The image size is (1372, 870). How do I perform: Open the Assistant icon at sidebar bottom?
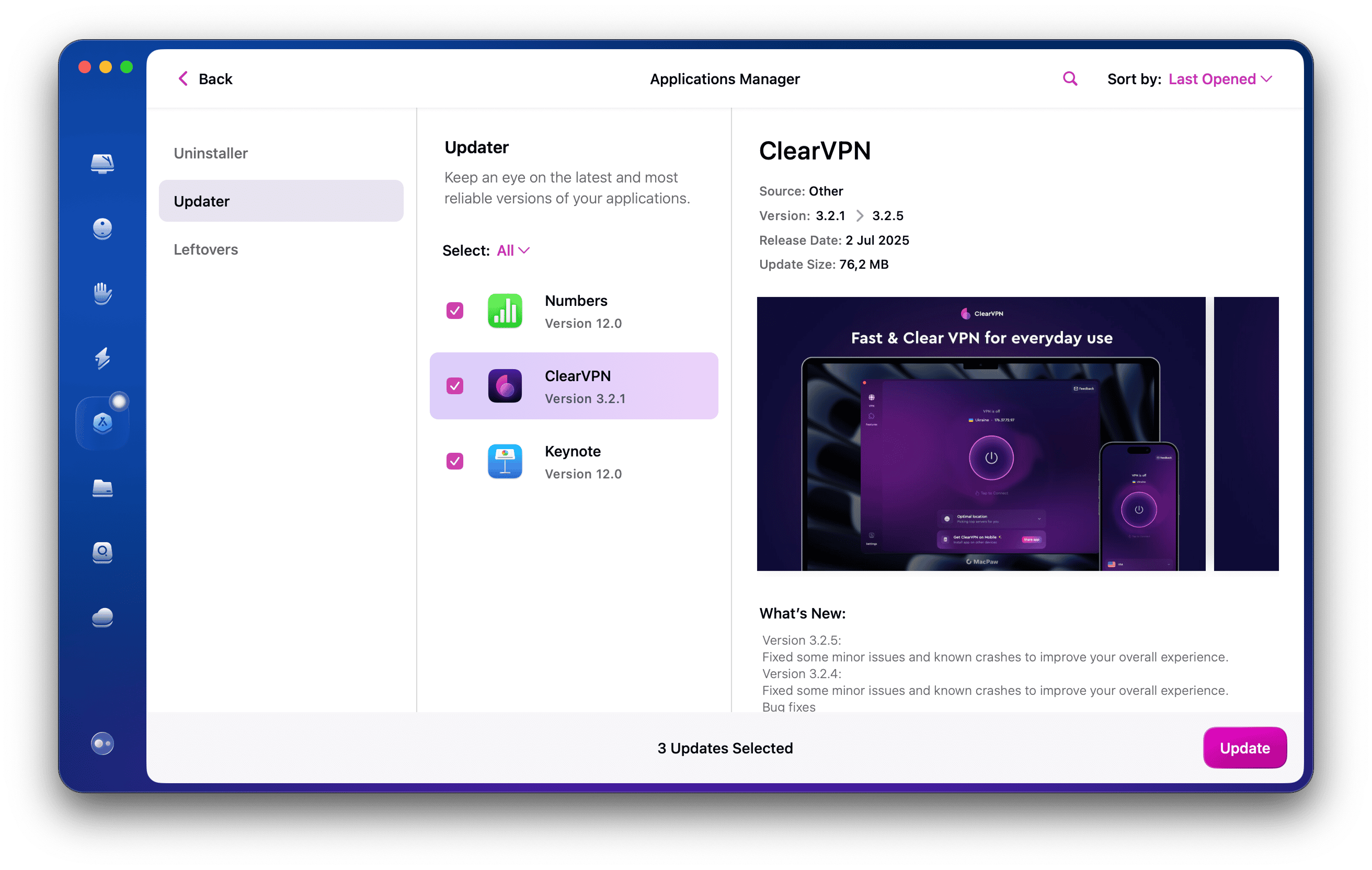[x=102, y=743]
